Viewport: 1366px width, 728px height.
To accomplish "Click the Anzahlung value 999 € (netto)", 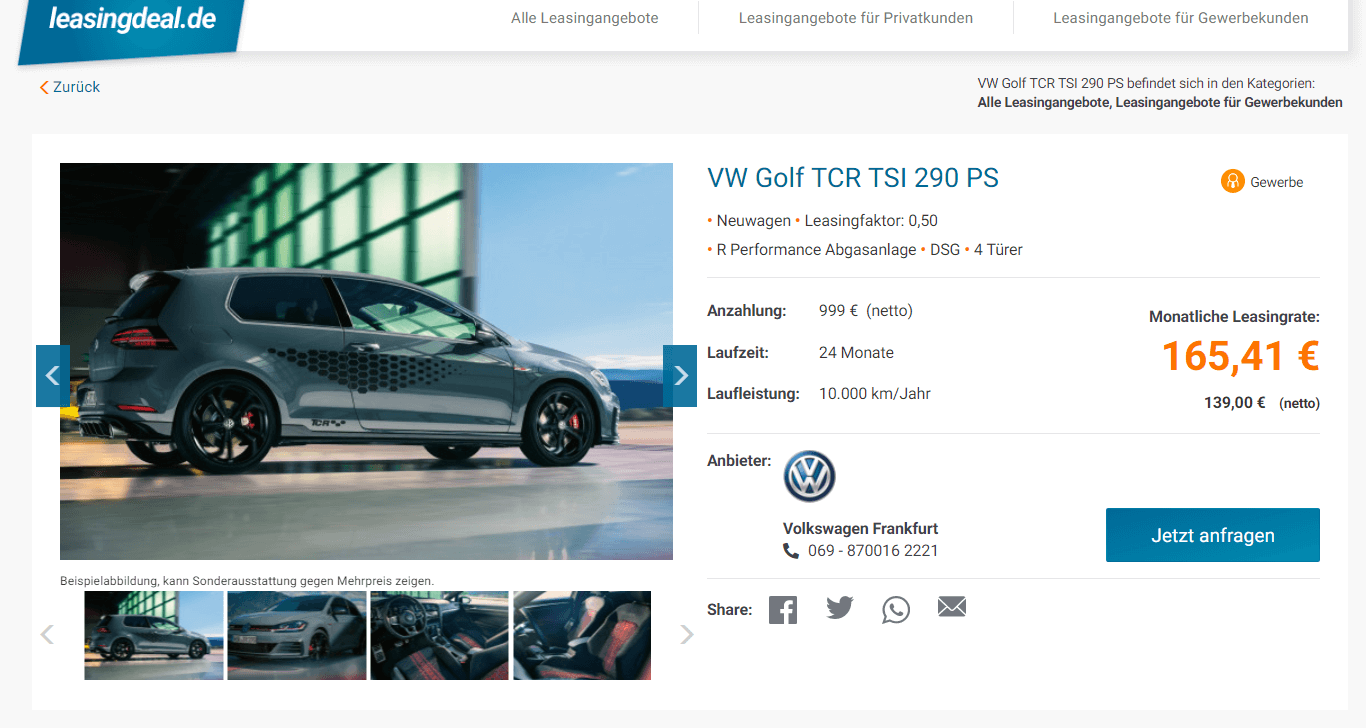I will click(x=866, y=311).
